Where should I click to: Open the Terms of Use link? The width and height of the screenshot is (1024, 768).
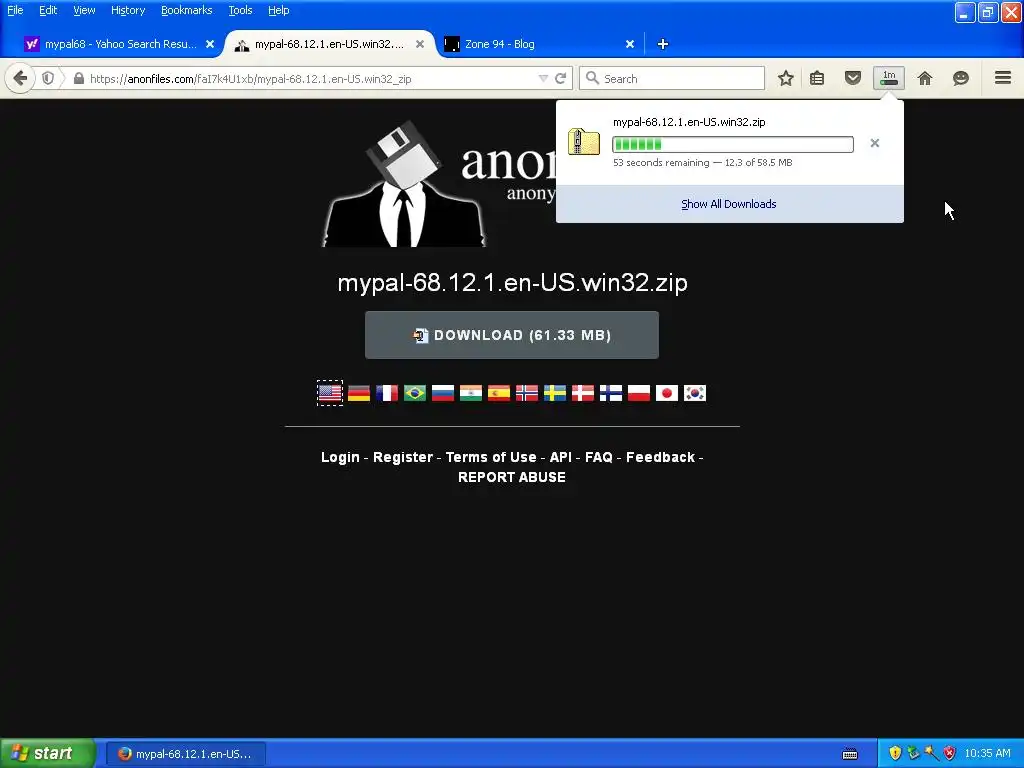491,457
